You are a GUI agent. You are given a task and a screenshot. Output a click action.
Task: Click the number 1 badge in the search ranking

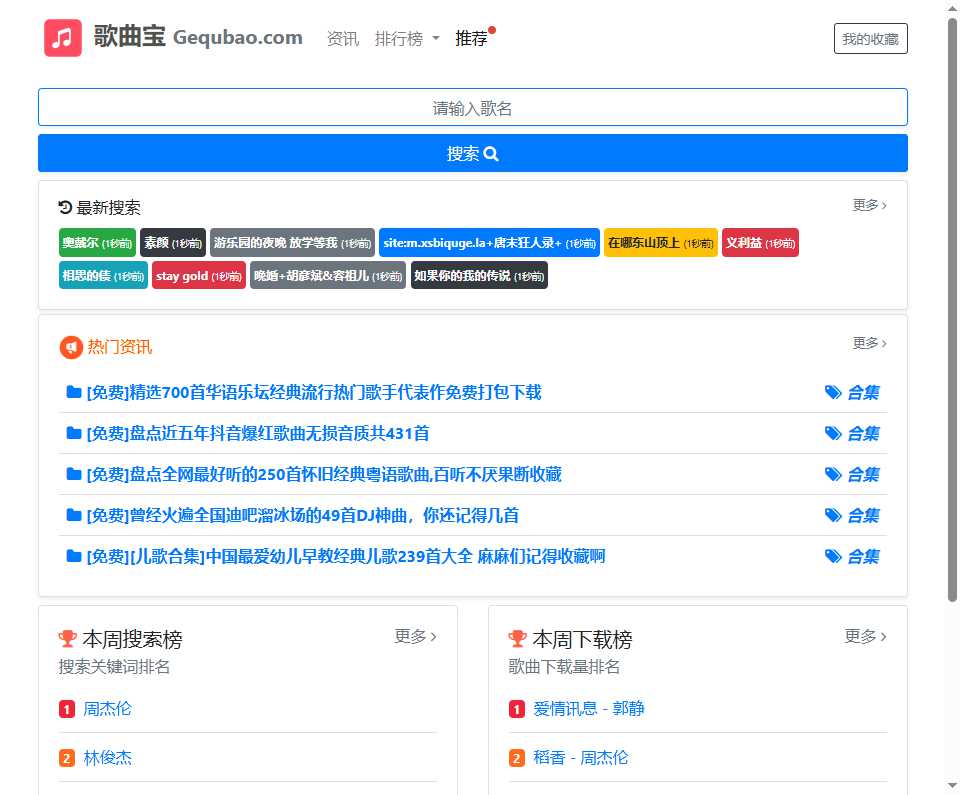pyautogui.click(x=65, y=708)
